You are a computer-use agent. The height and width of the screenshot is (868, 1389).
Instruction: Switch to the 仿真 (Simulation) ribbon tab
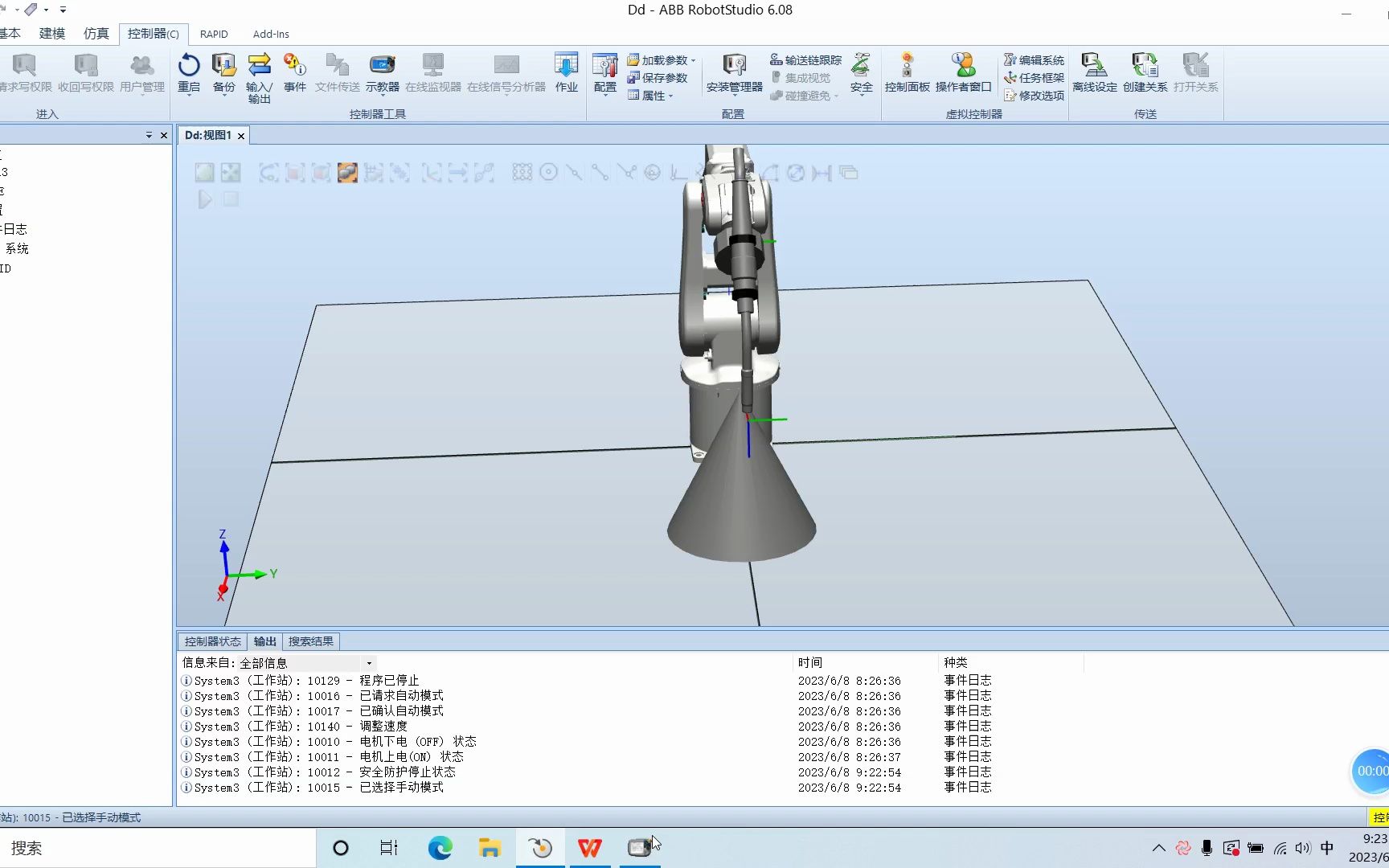[x=96, y=34]
